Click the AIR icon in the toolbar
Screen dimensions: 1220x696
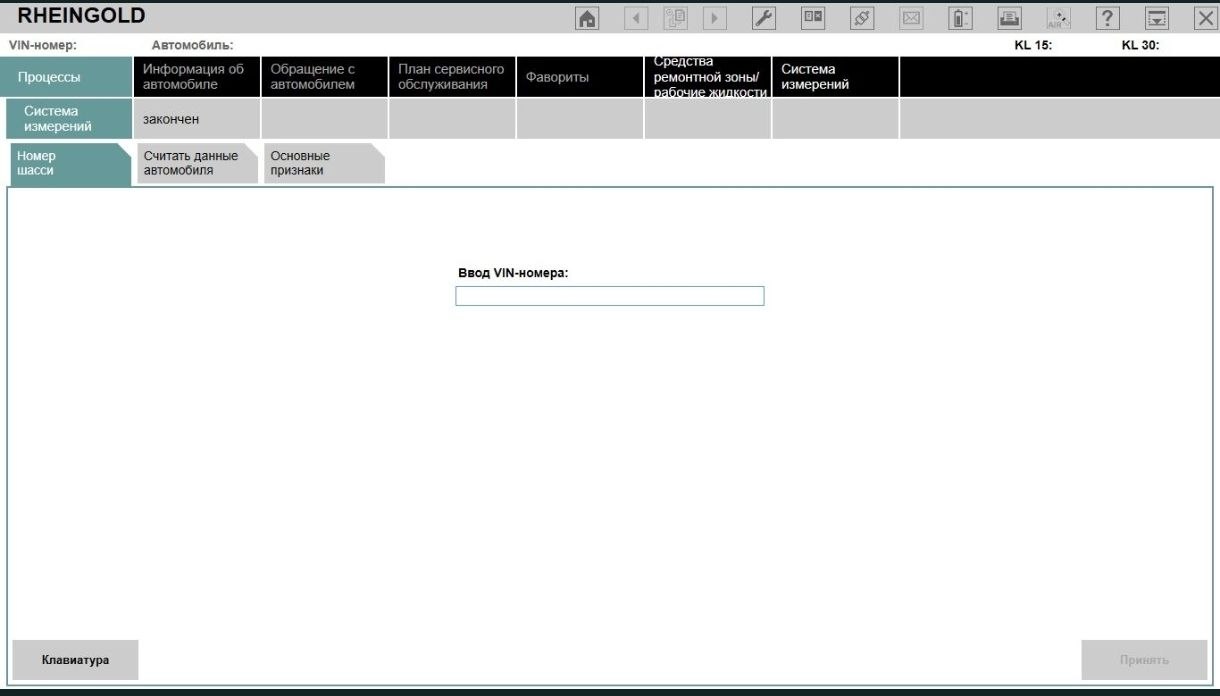pyautogui.click(x=1058, y=18)
